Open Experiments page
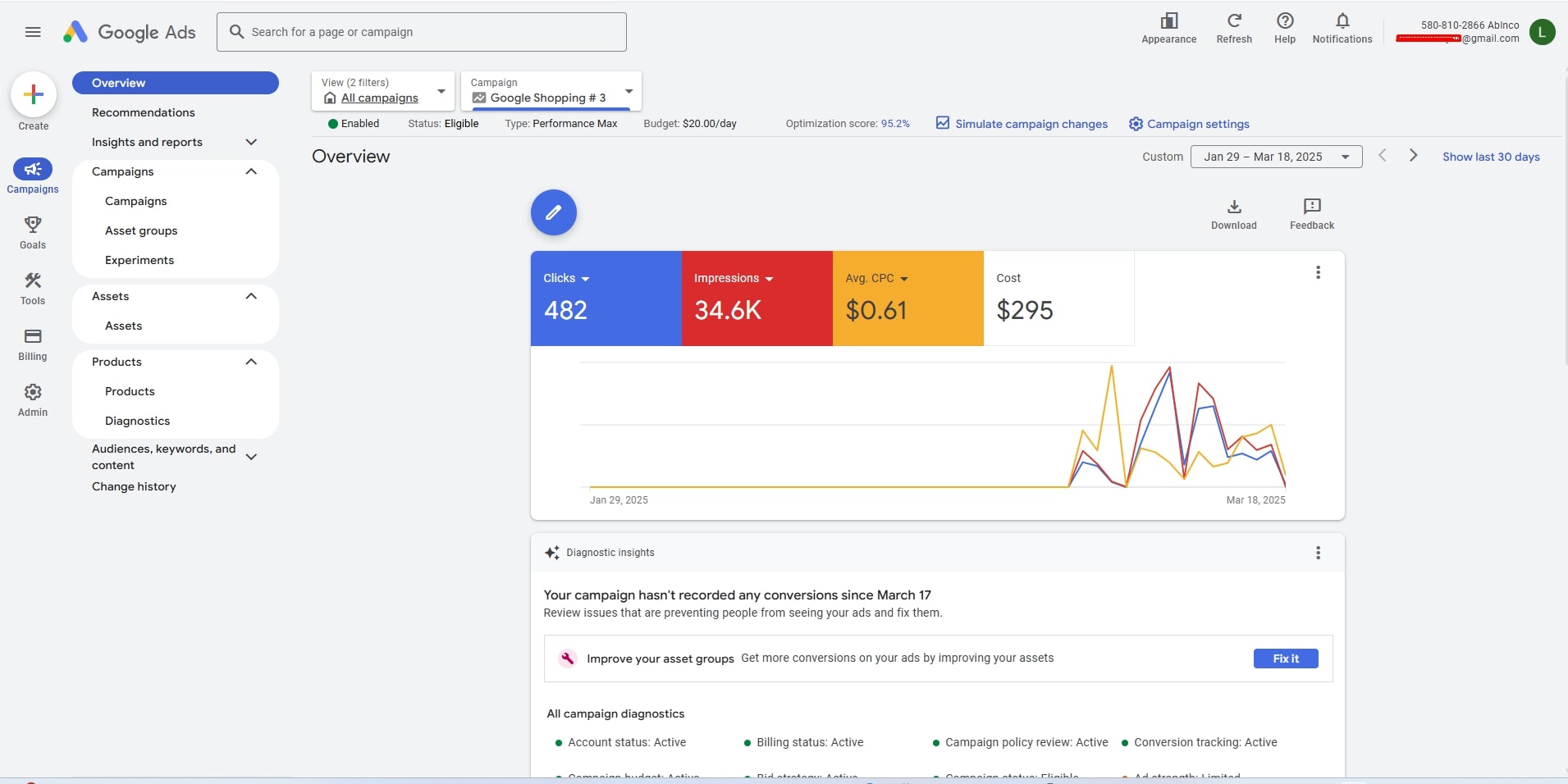Image resolution: width=1568 pixels, height=784 pixels. (139, 260)
